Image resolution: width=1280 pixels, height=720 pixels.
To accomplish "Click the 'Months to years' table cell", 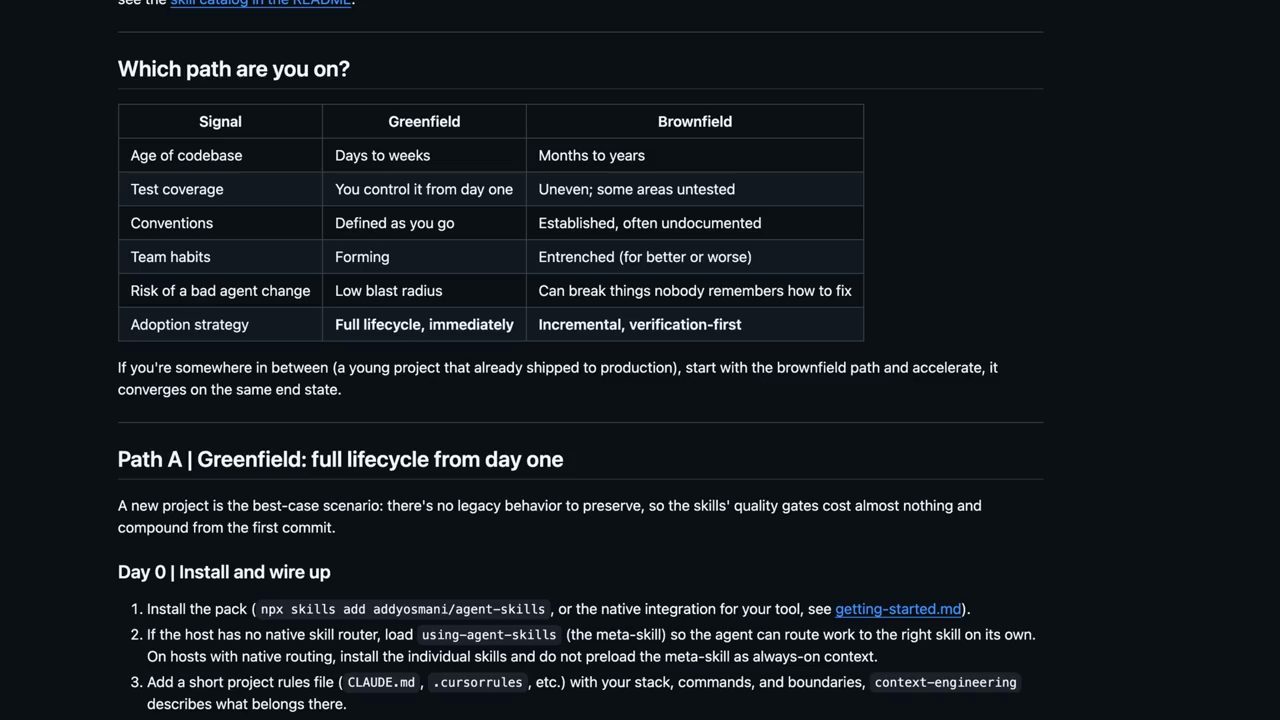I will point(695,155).
